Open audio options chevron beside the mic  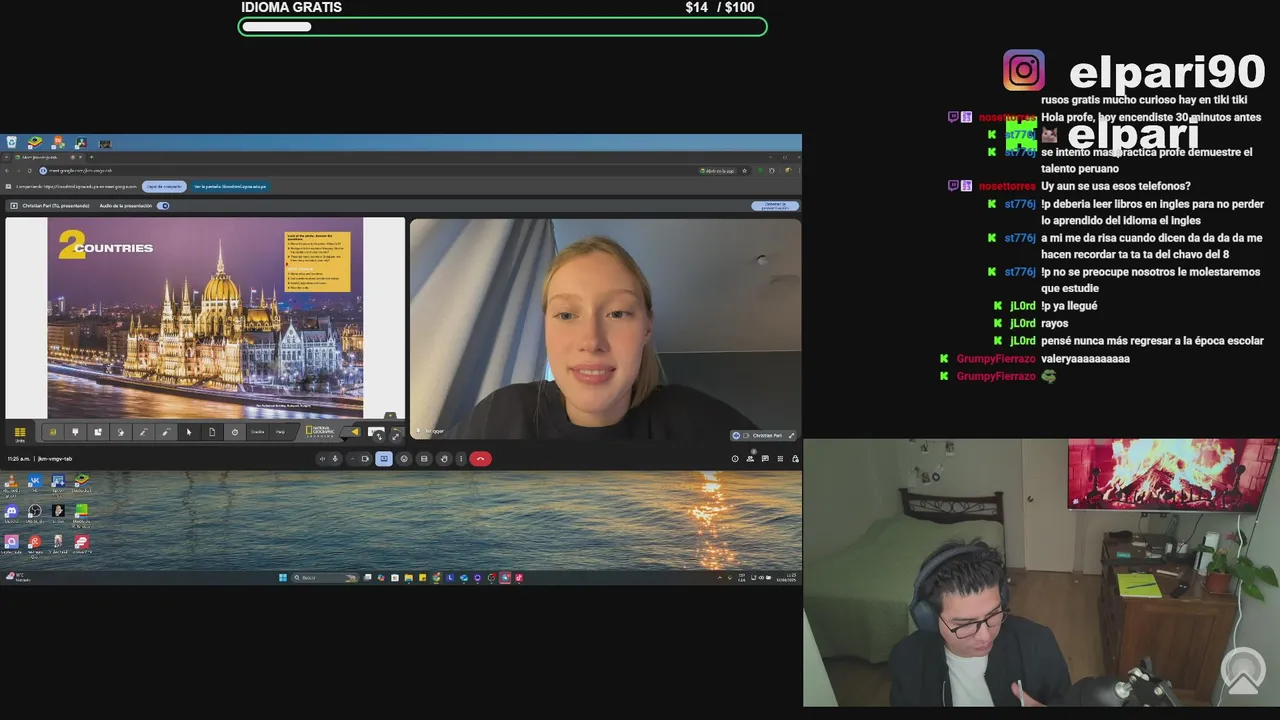(x=352, y=459)
